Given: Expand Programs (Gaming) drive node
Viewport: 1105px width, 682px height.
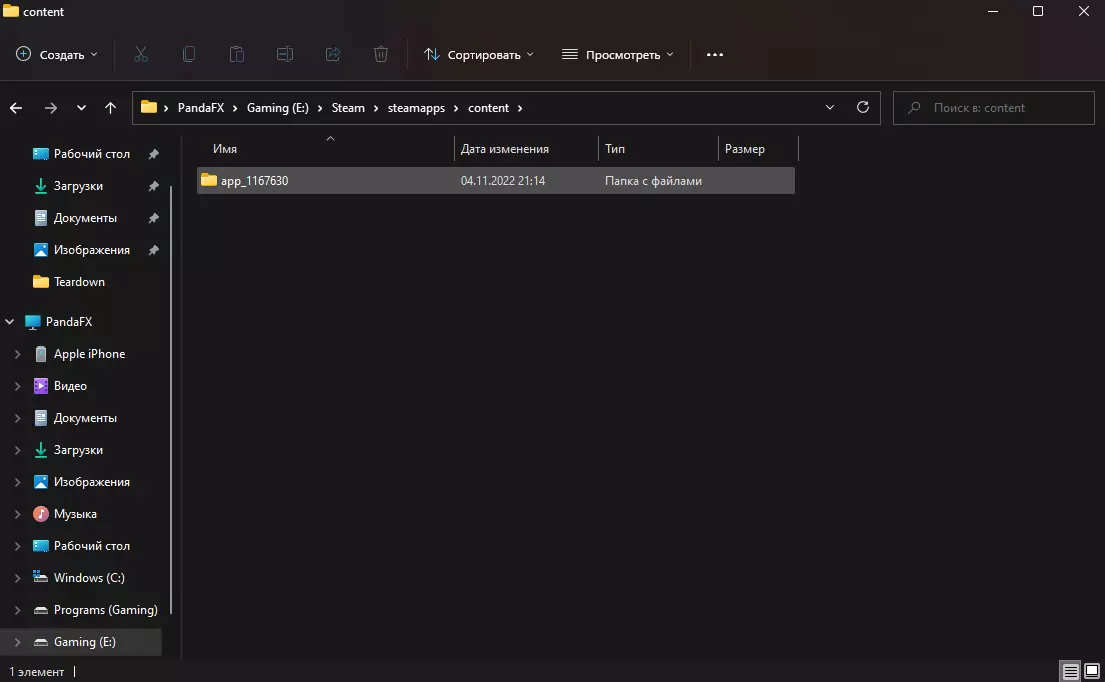Looking at the screenshot, I should (x=18, y=610).
